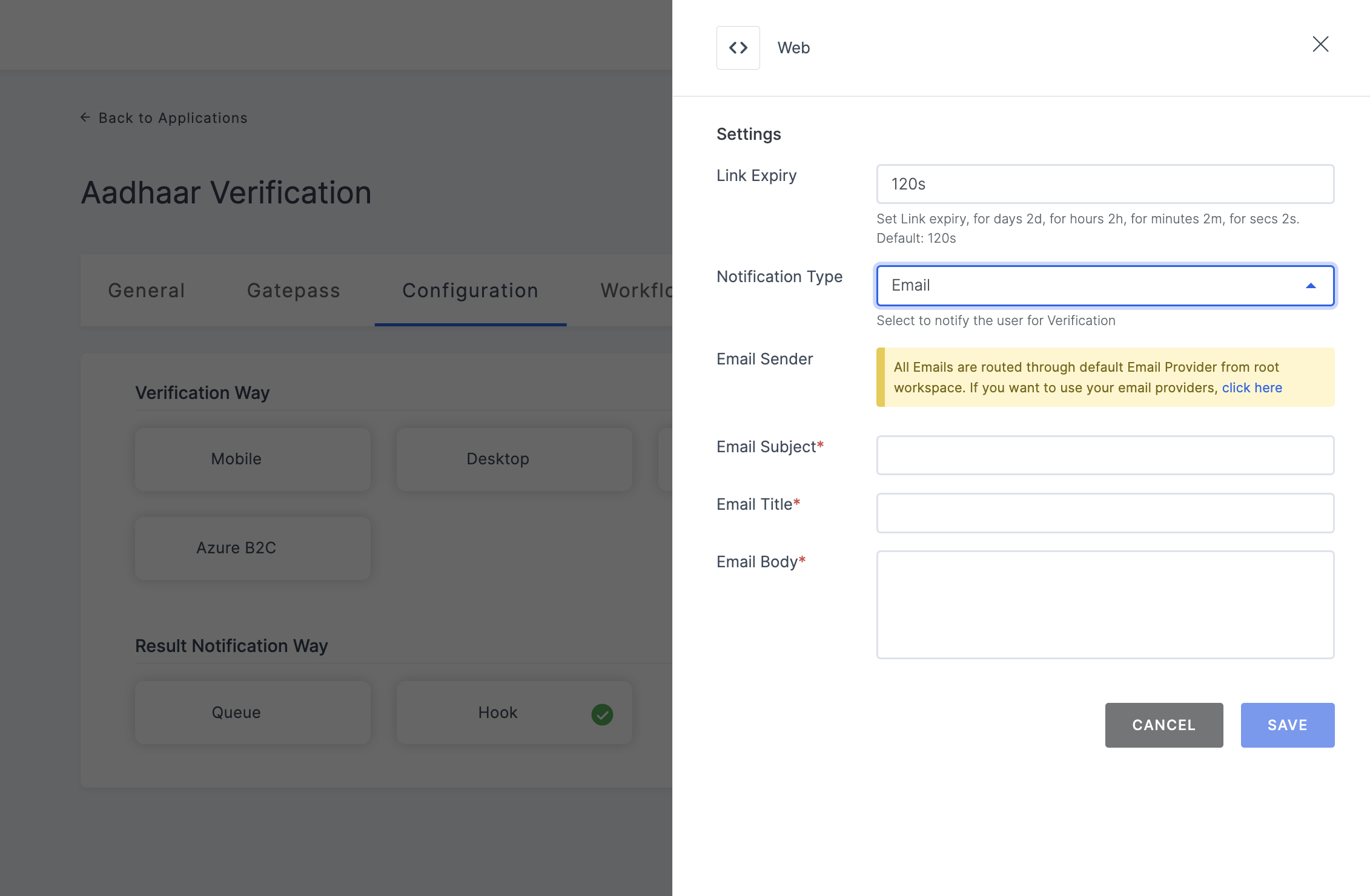Click the back arrow to Applications
The width and height of the screenshot is (1370, 896).
click(85, 117)
